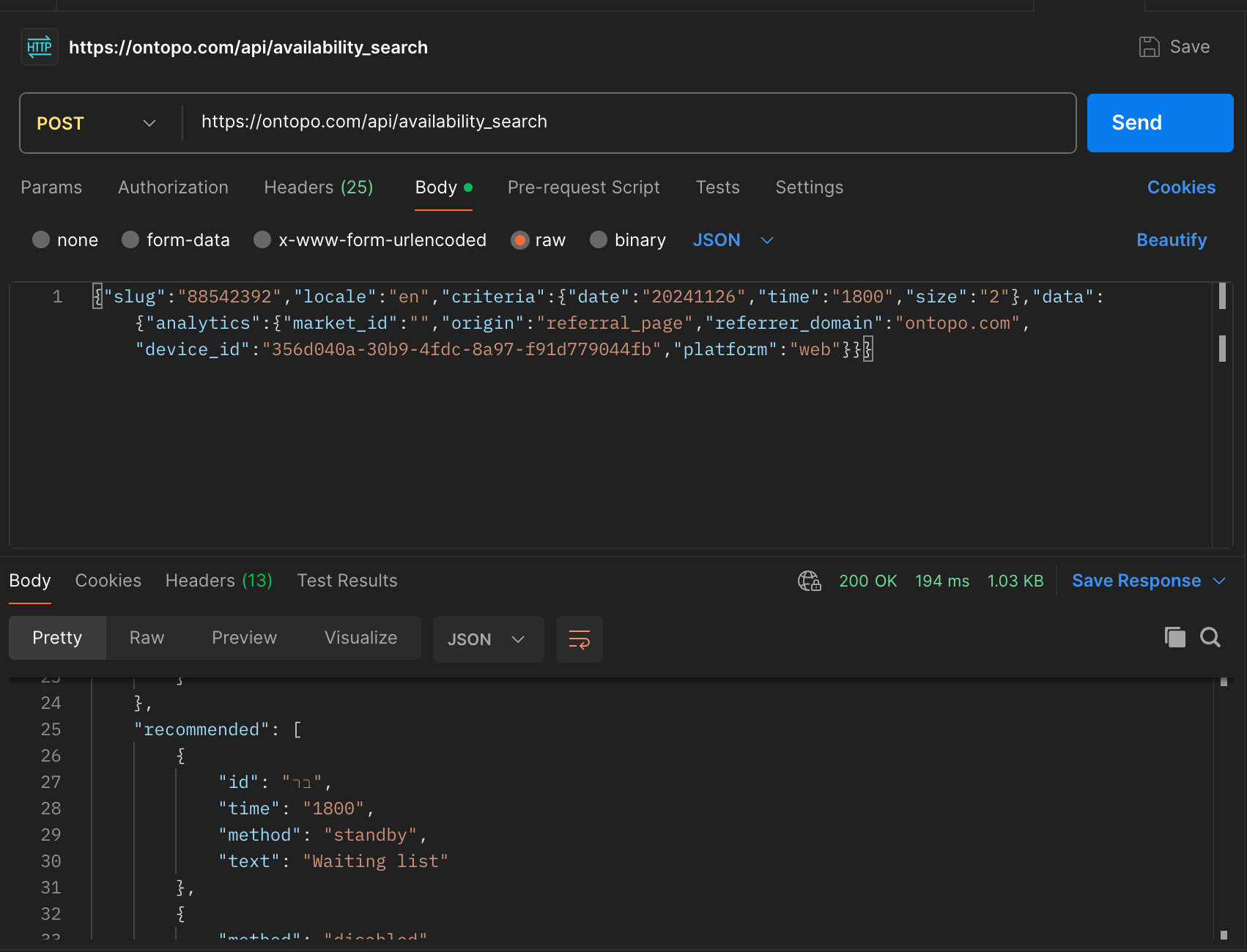
Task: Click the response pane vertical scrollbar
Action: [x=1224, y=808]
